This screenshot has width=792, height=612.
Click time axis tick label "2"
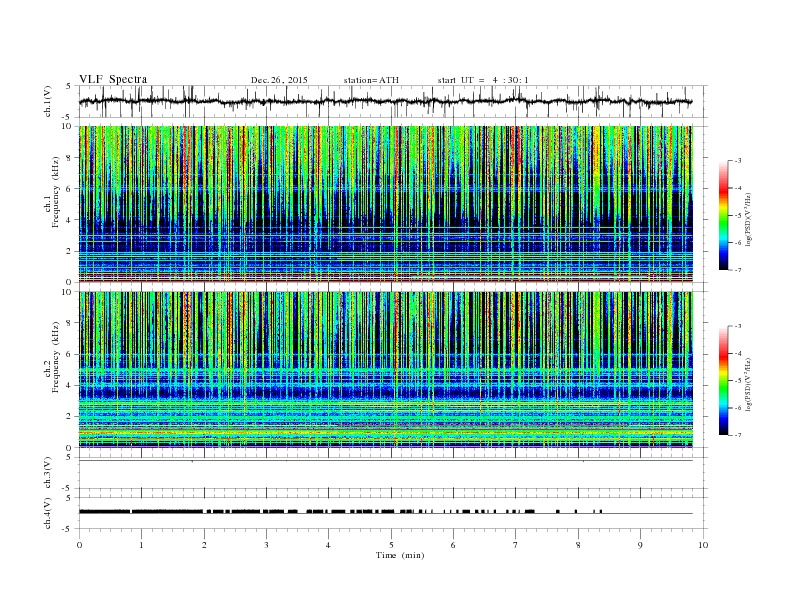pos(204,545)
